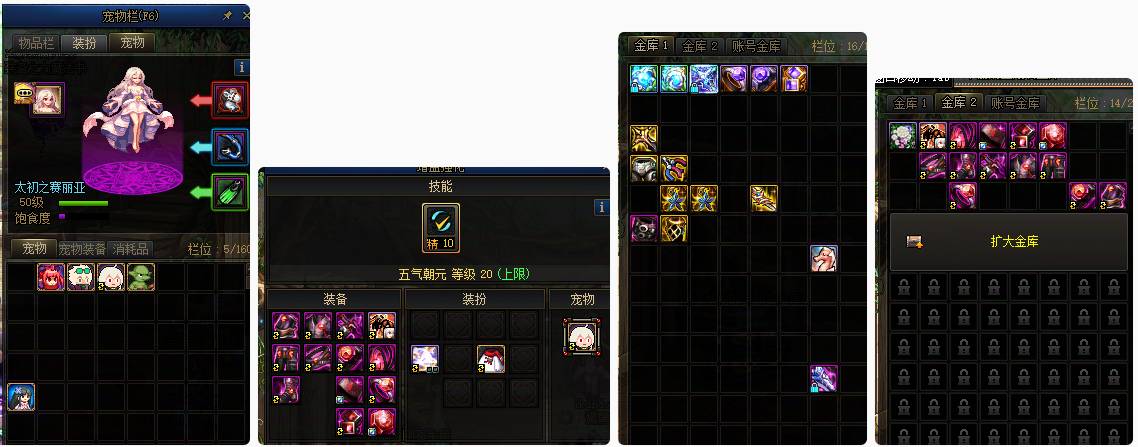Click the blue pet equipment slot icon
The width and height of the screenshot is (1138, 447).
(x=230, y=147)
